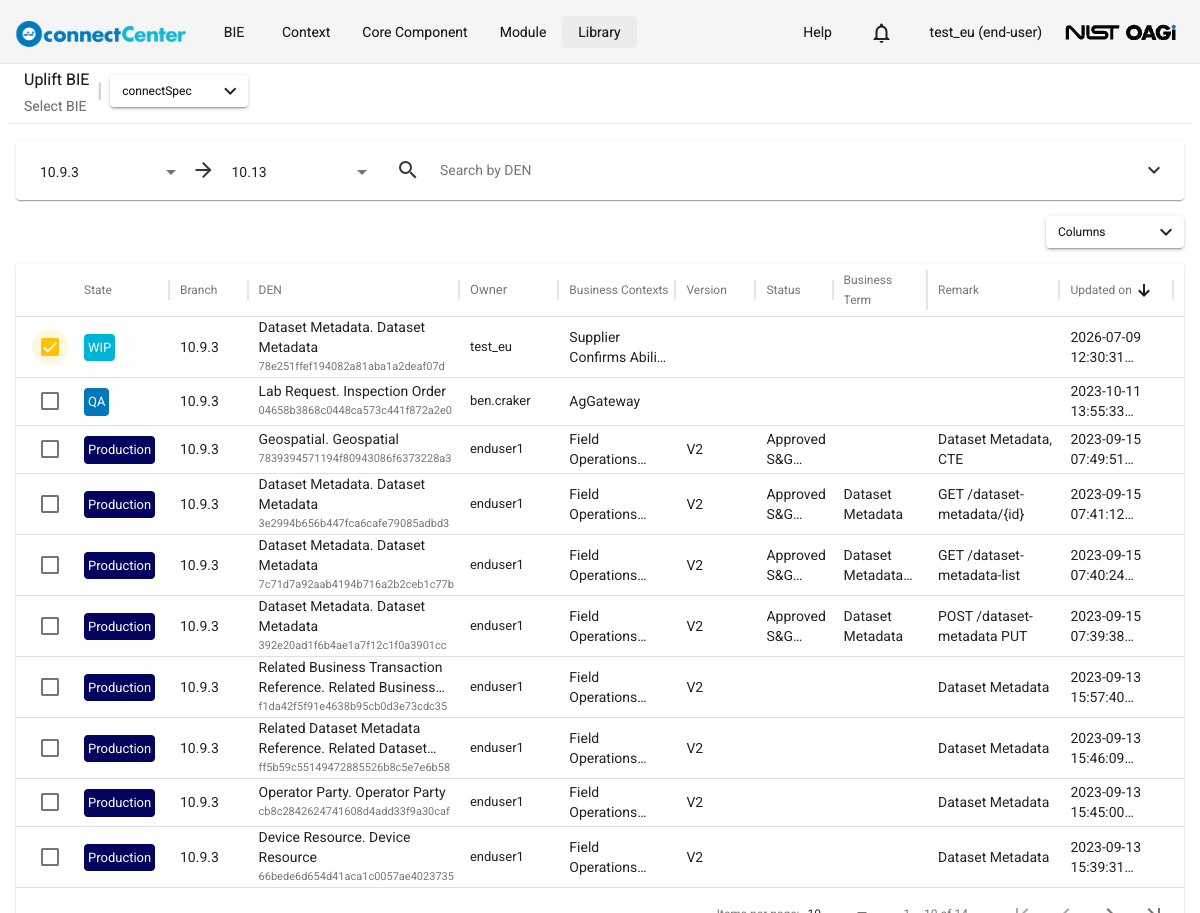The width and height of the screenshot is (1200, 913).
Task: Open the Help menu
Action: 817,32
